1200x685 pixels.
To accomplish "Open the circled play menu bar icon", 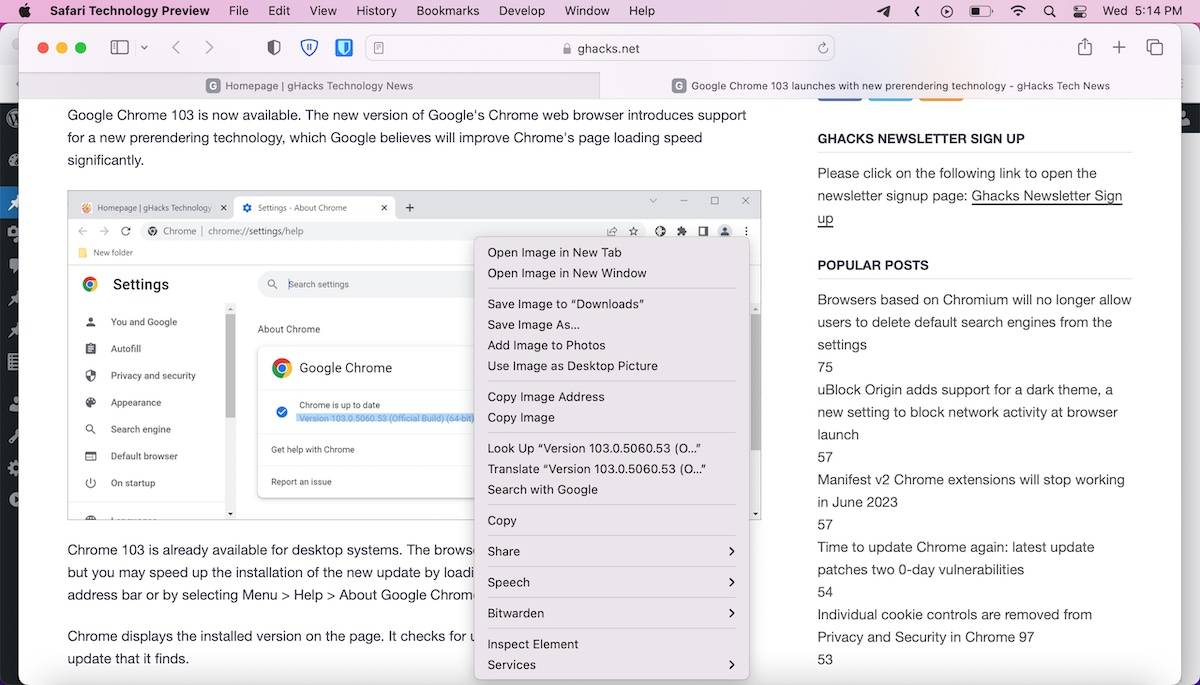I will point(947,11).
